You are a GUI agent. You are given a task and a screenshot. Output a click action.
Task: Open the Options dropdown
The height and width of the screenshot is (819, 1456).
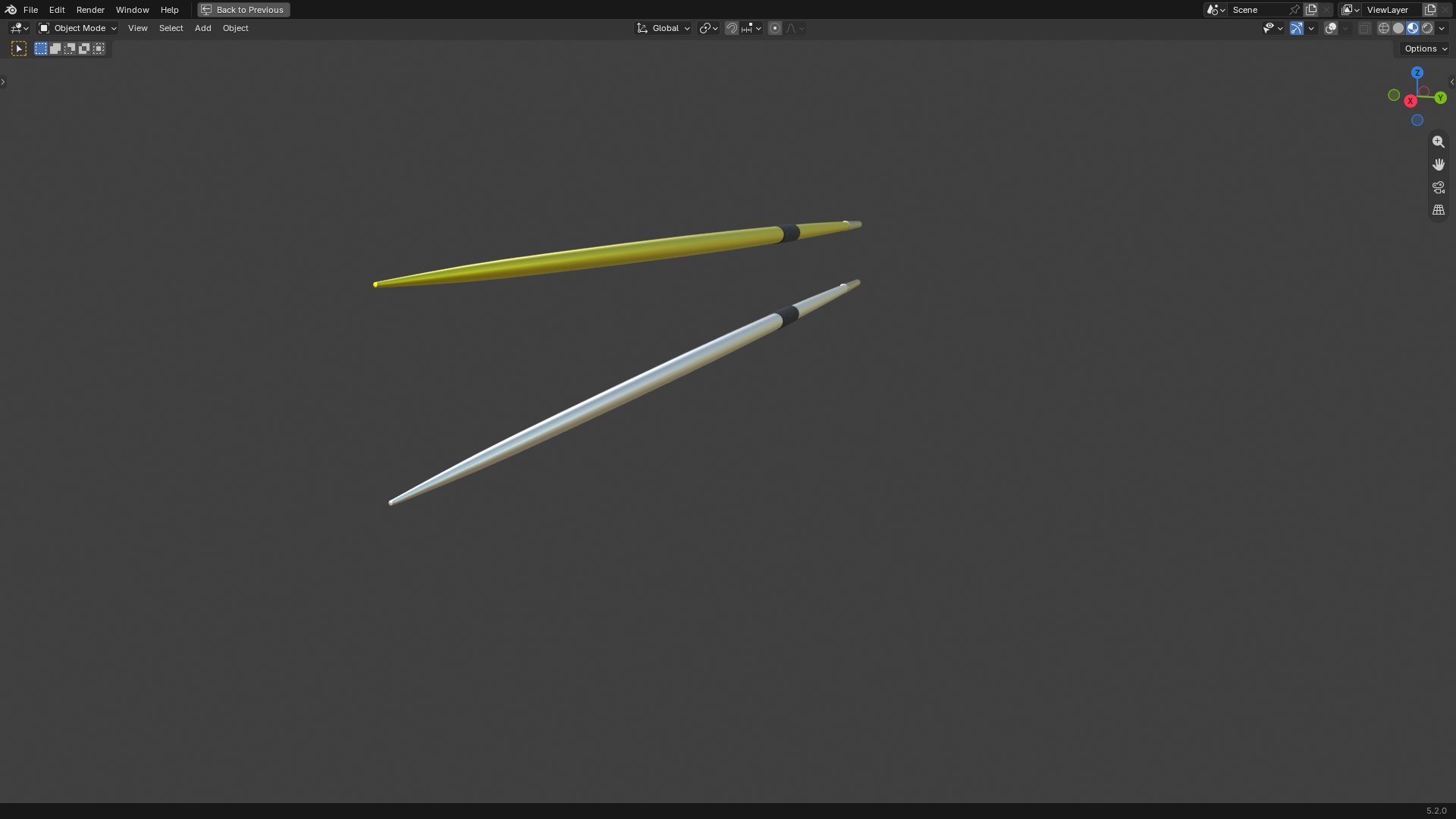pyautogui.click(x=1426, y=49)
